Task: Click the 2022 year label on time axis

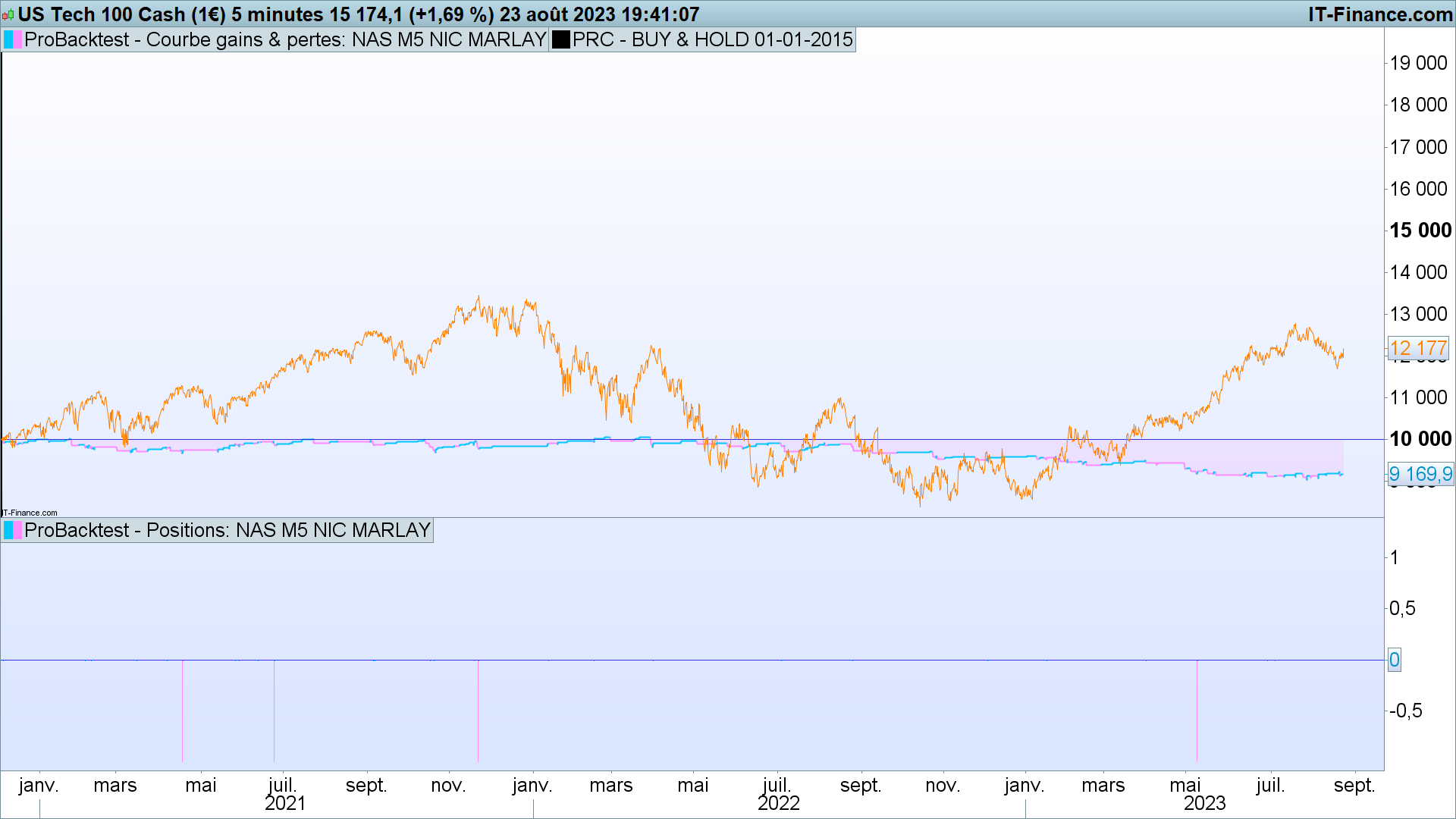Action: pyautogui.click(x=778, y=804)
